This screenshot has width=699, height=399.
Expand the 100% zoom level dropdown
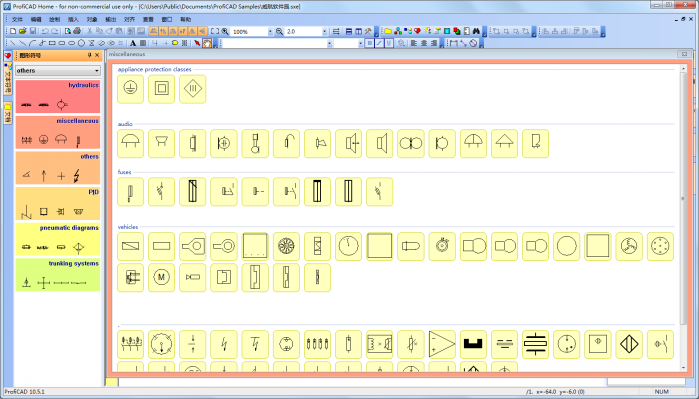point(270,32)
